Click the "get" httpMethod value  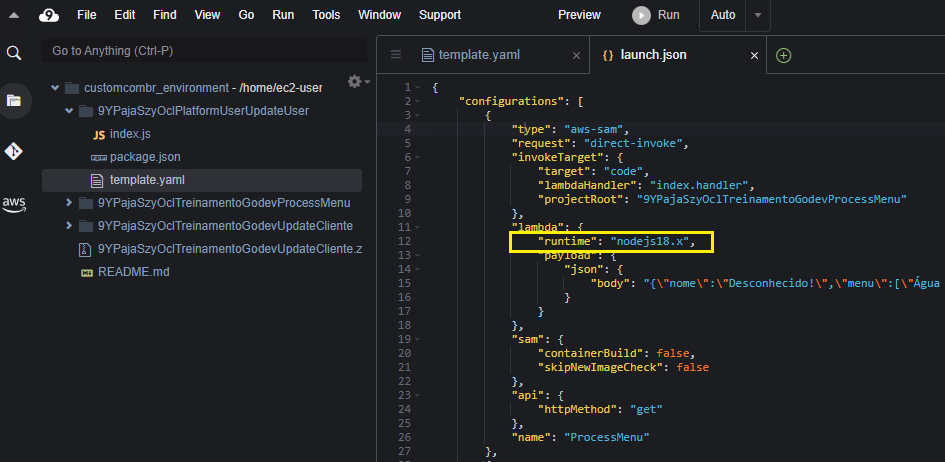click(x=646, y=409)
